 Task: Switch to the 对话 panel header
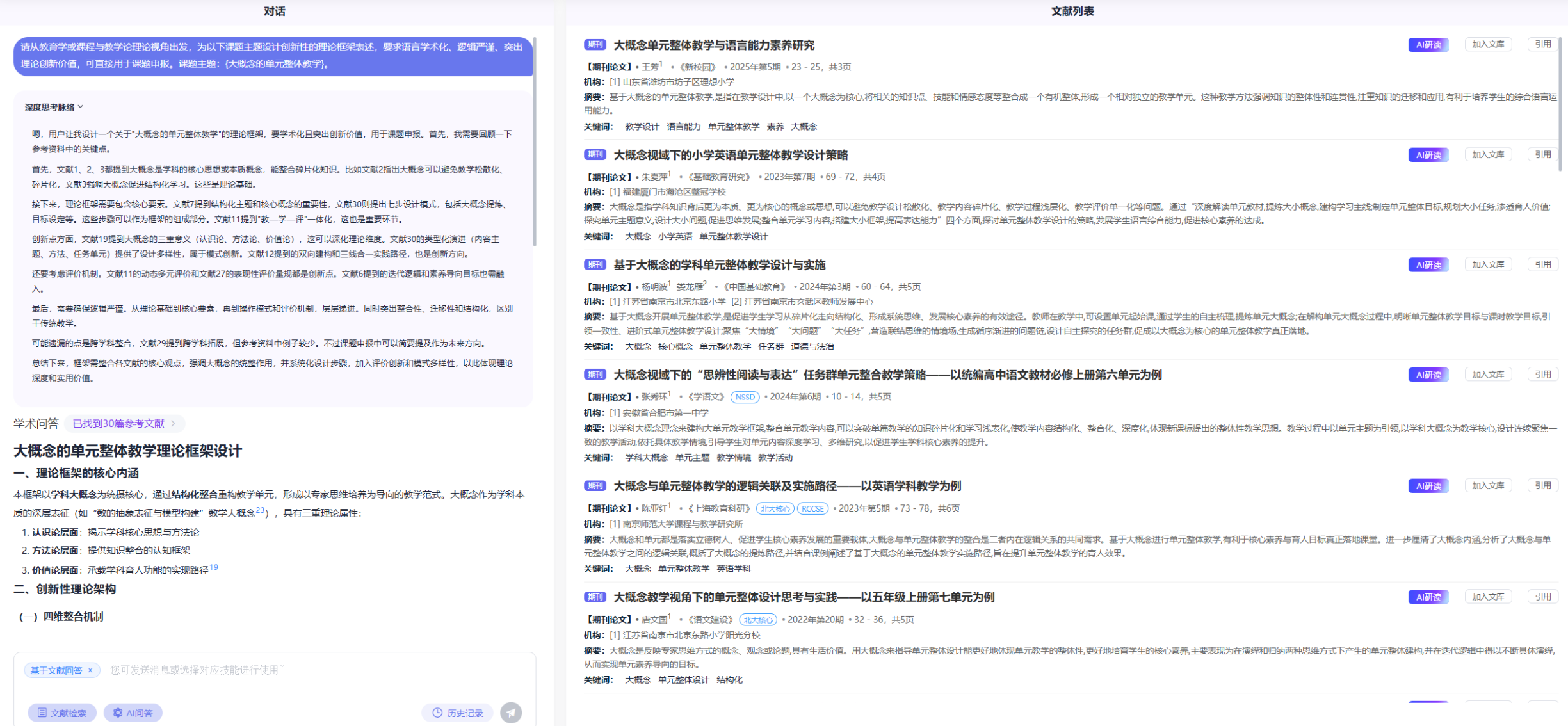(274, 12)
